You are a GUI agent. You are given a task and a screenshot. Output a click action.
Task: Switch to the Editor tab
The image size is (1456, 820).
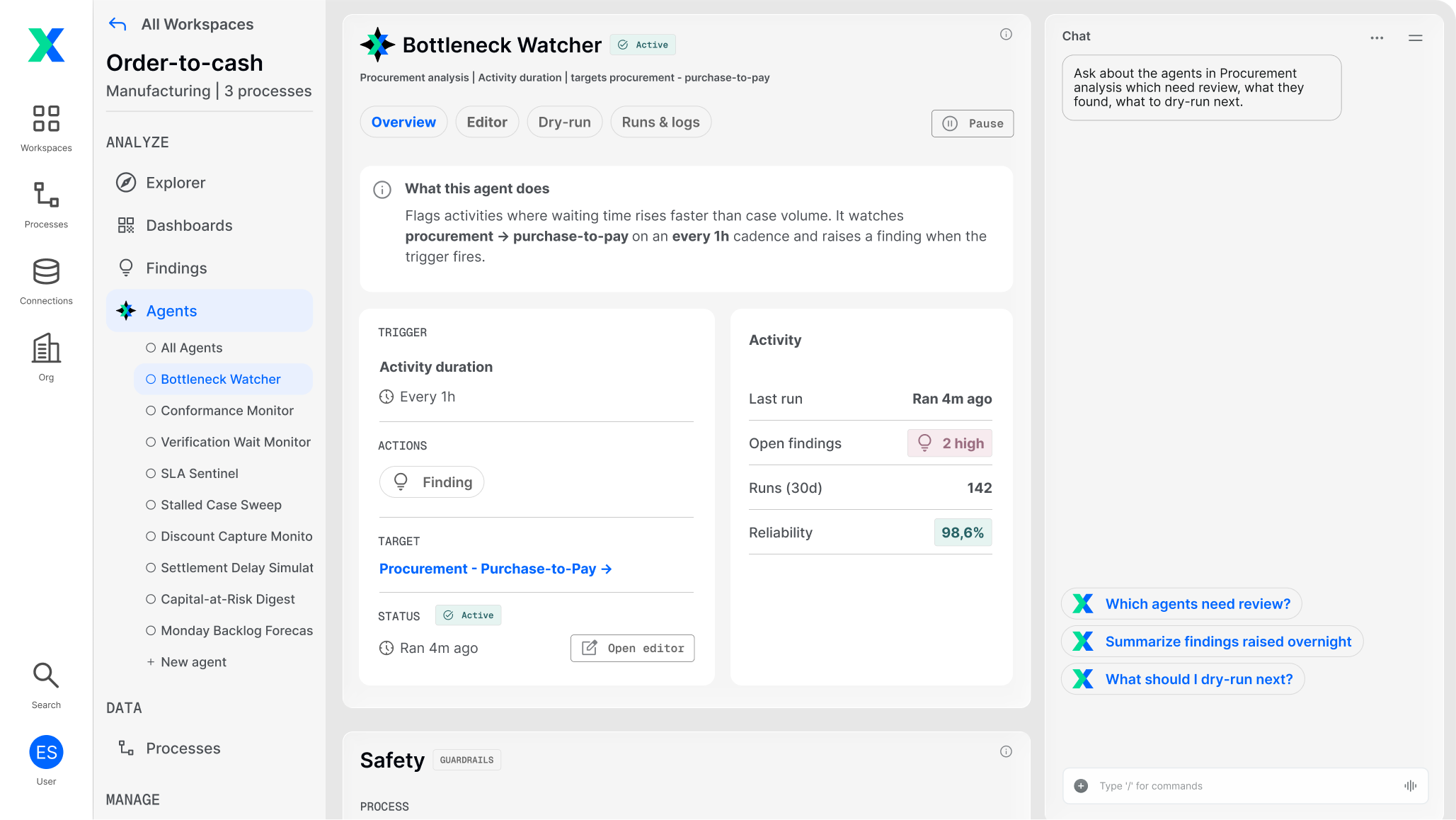click(487, 122)
